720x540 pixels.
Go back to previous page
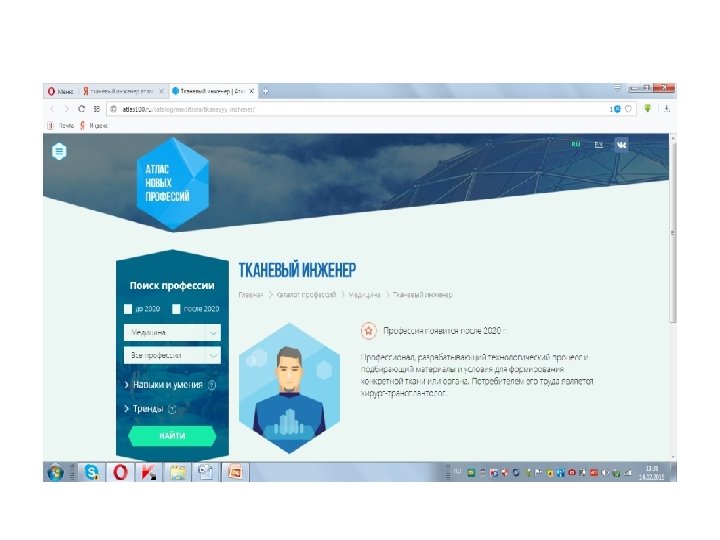(52, 109)
